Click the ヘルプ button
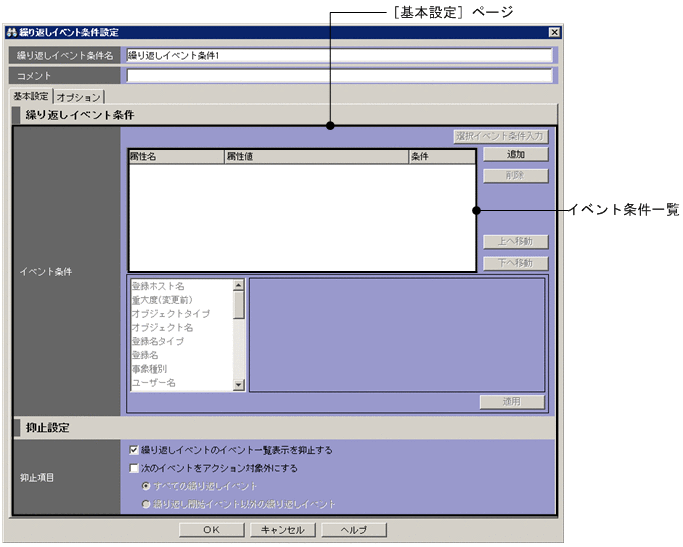683x547 pixels. pyautogui.click(x=354, y=530)
